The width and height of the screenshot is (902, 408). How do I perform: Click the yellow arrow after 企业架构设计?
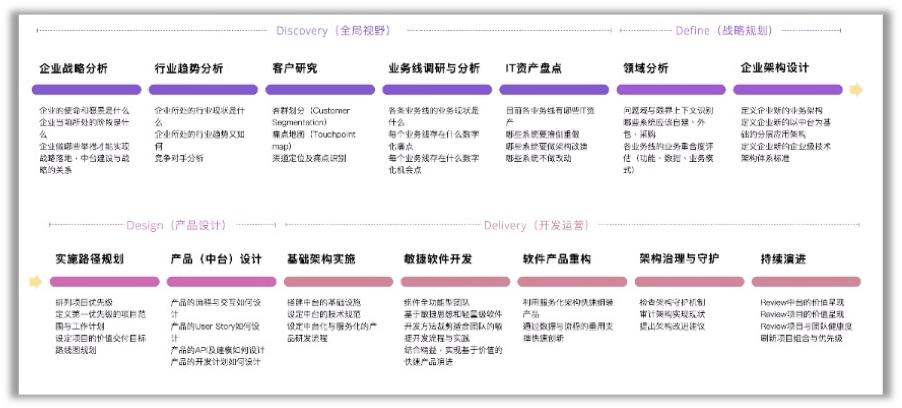(x=856, y=90)
